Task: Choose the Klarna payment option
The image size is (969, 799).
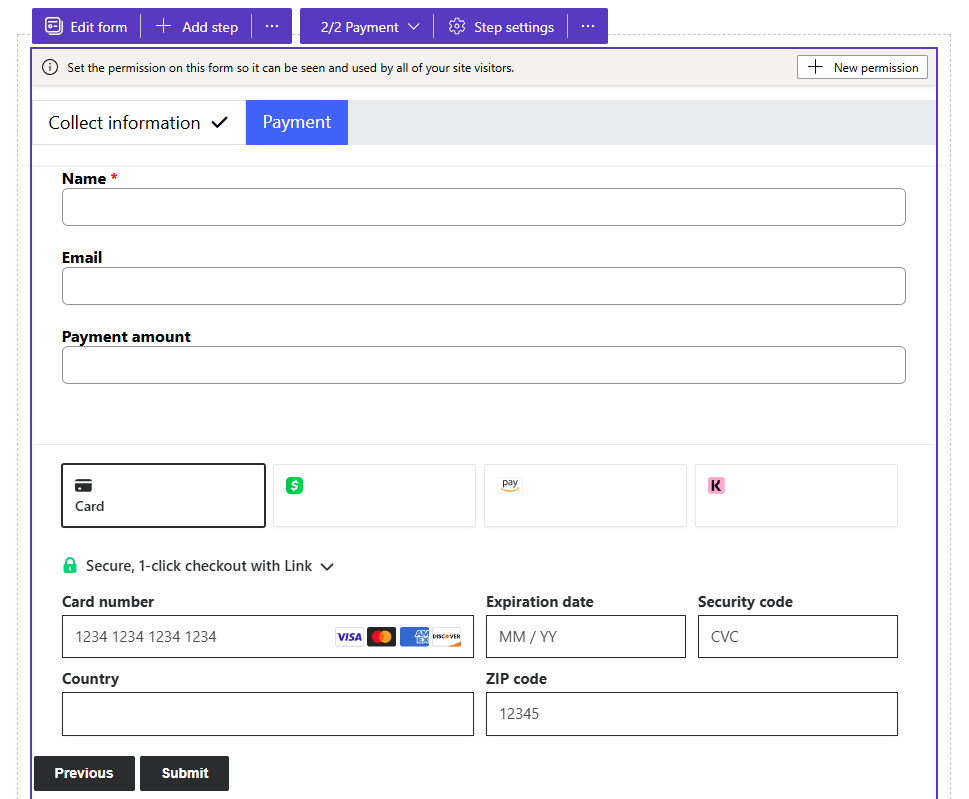Action: tap(797, 496)
